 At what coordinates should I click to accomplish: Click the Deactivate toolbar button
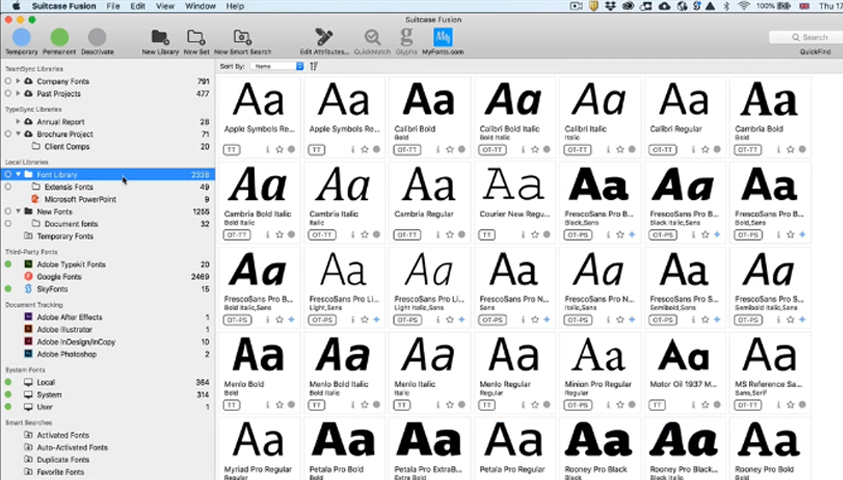[98, 37]
